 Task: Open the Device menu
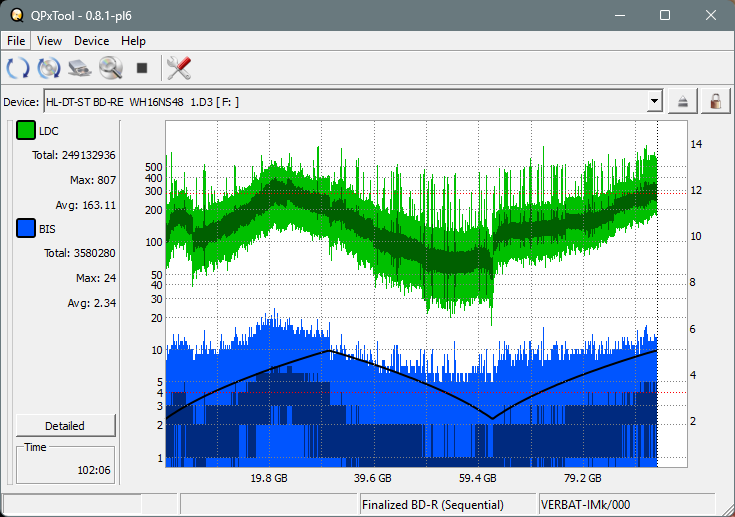91,41
